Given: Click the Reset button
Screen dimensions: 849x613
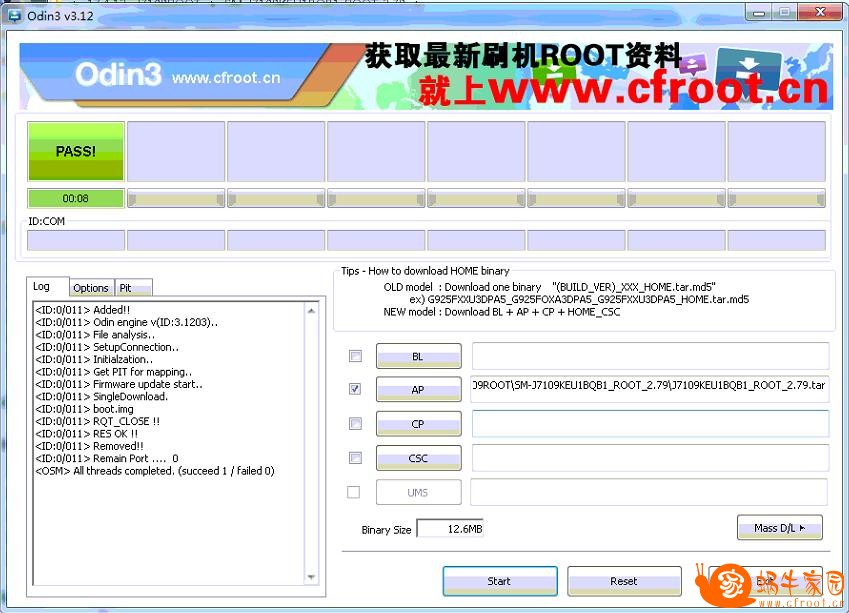Looking at the screenshot, I should (x=624, y=581).
